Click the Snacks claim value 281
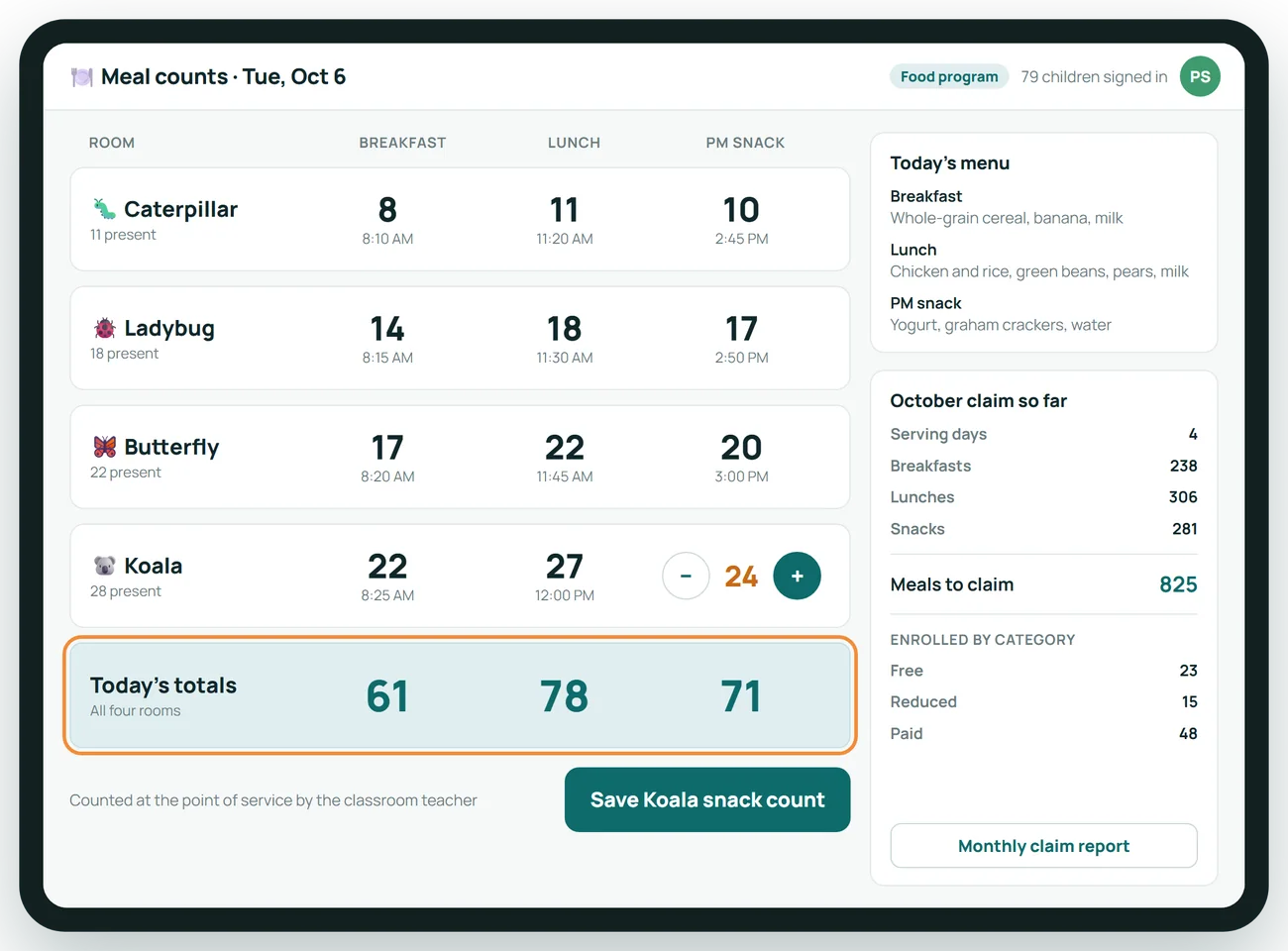The image size is (1288, 951). click(x=1185, y=529)
